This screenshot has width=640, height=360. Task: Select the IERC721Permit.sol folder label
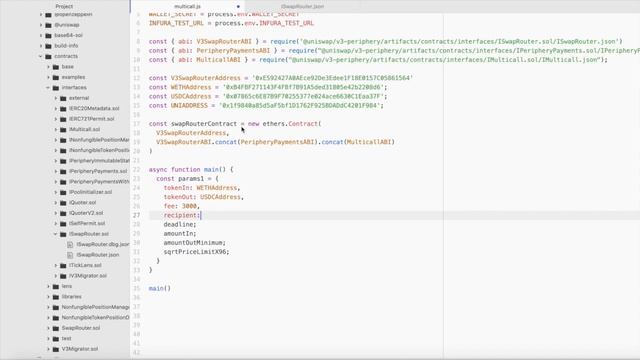[x=92, y=119]
